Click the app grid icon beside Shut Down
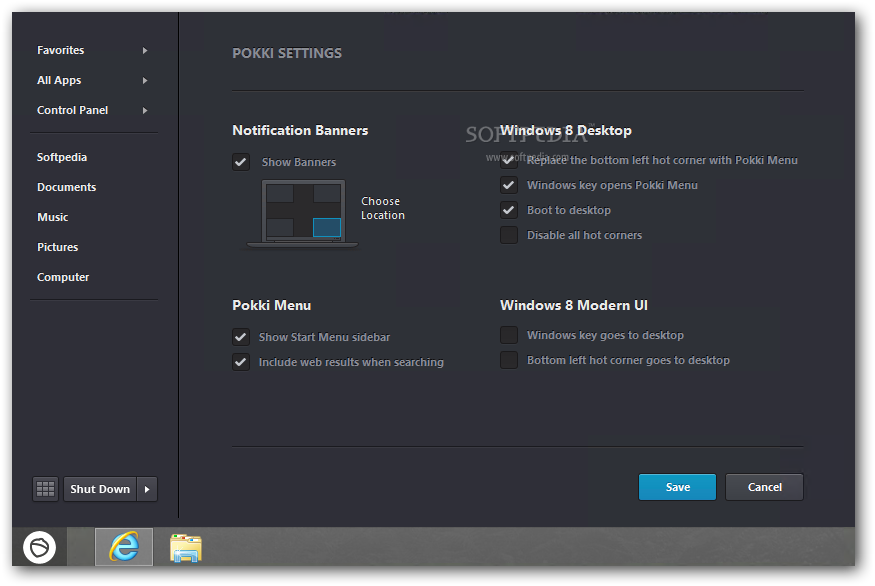The image size is (875, 586). 45,489
